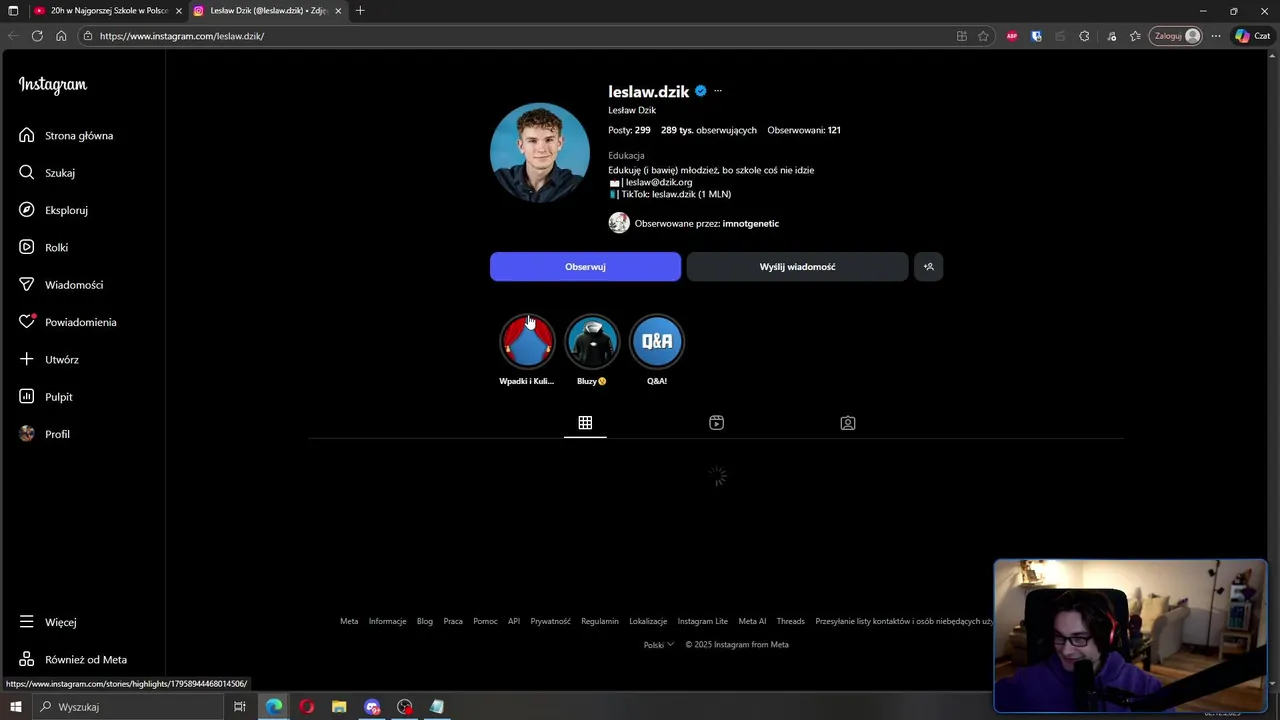The image size is (1280, 720).
Task: Add page to favorites star
Action: click(984, 36)
